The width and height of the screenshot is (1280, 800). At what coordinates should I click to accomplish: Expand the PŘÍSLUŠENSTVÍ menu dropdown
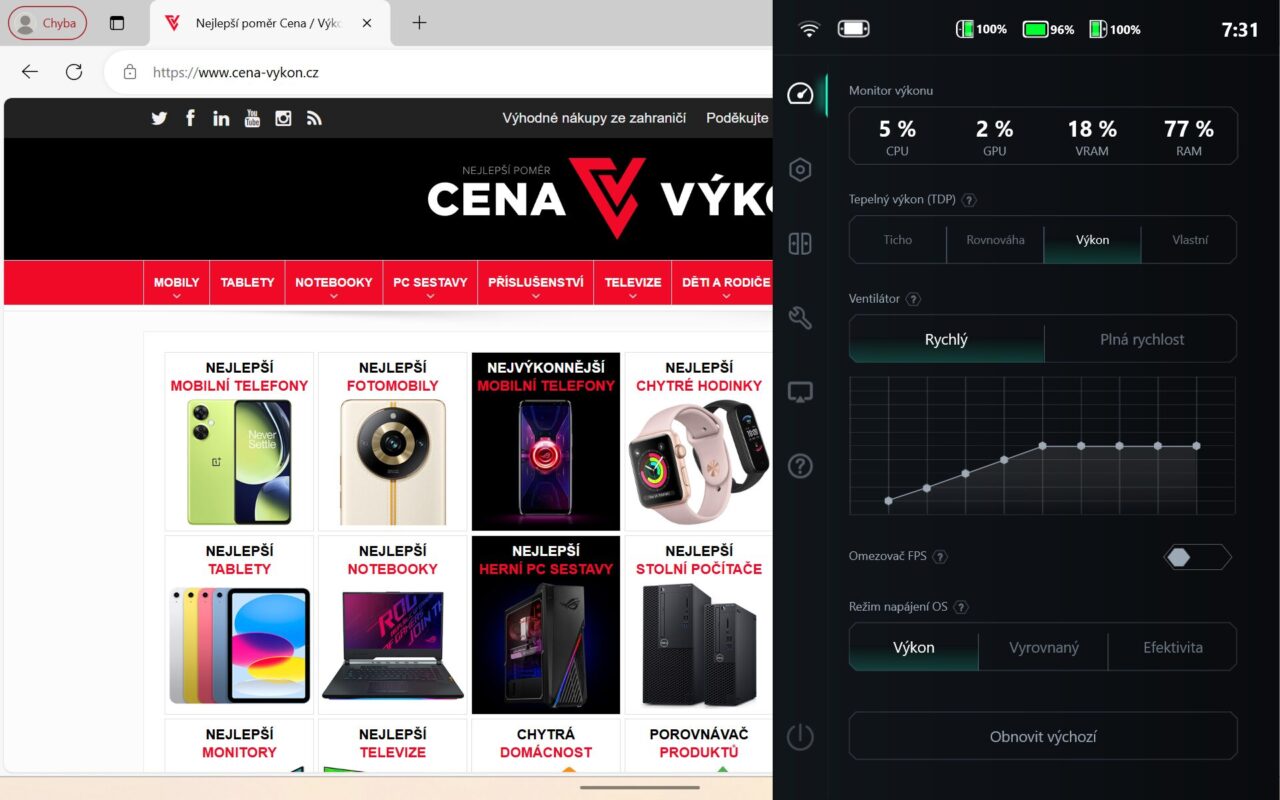point(536,283)
